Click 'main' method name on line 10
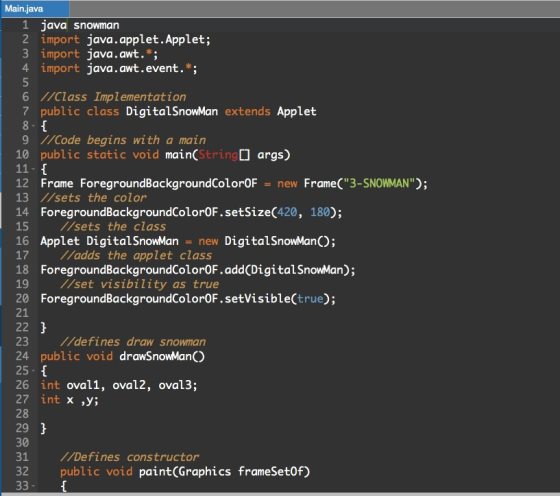 pos(178,155)
